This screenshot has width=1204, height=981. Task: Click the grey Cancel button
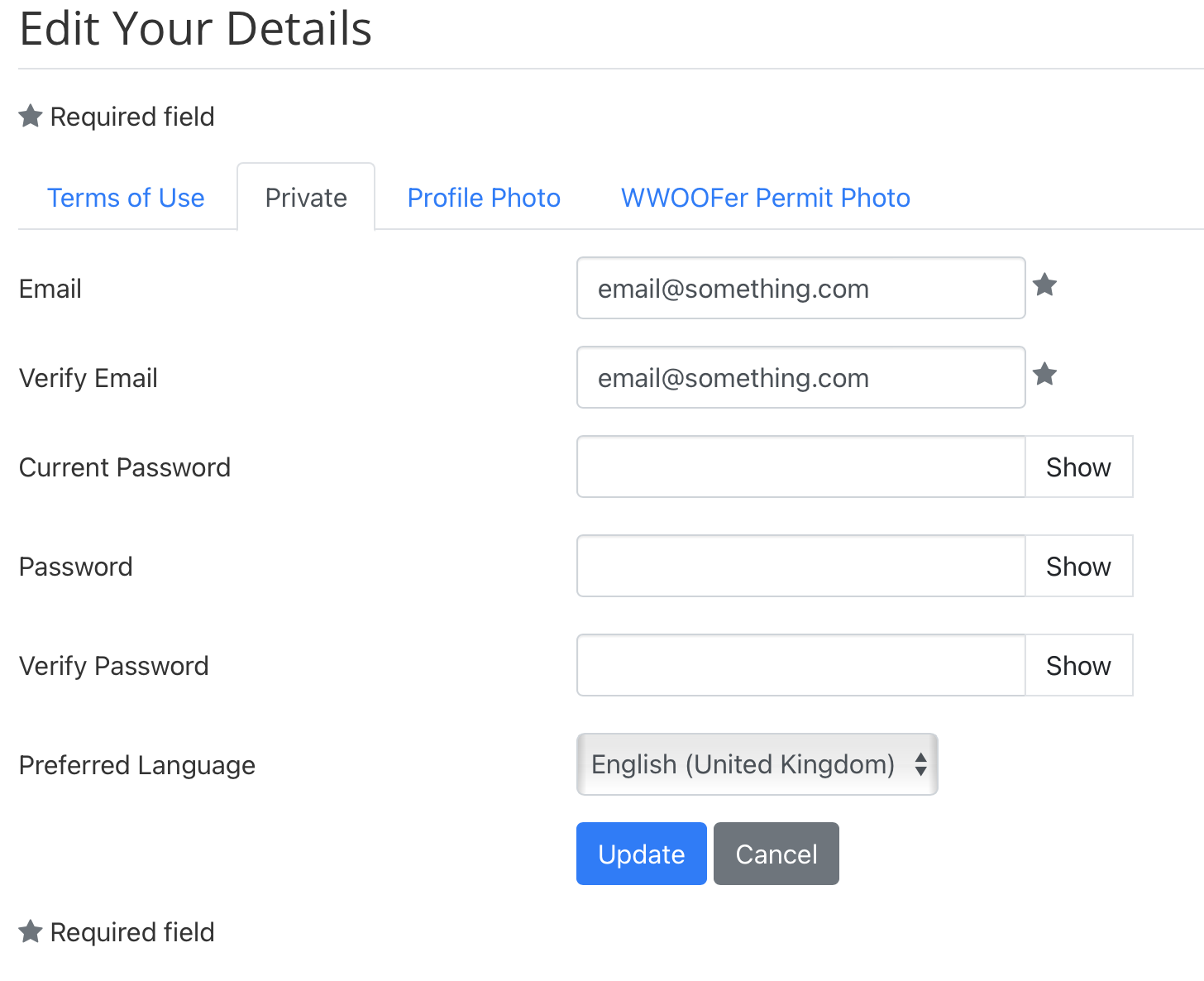point(776,854)
